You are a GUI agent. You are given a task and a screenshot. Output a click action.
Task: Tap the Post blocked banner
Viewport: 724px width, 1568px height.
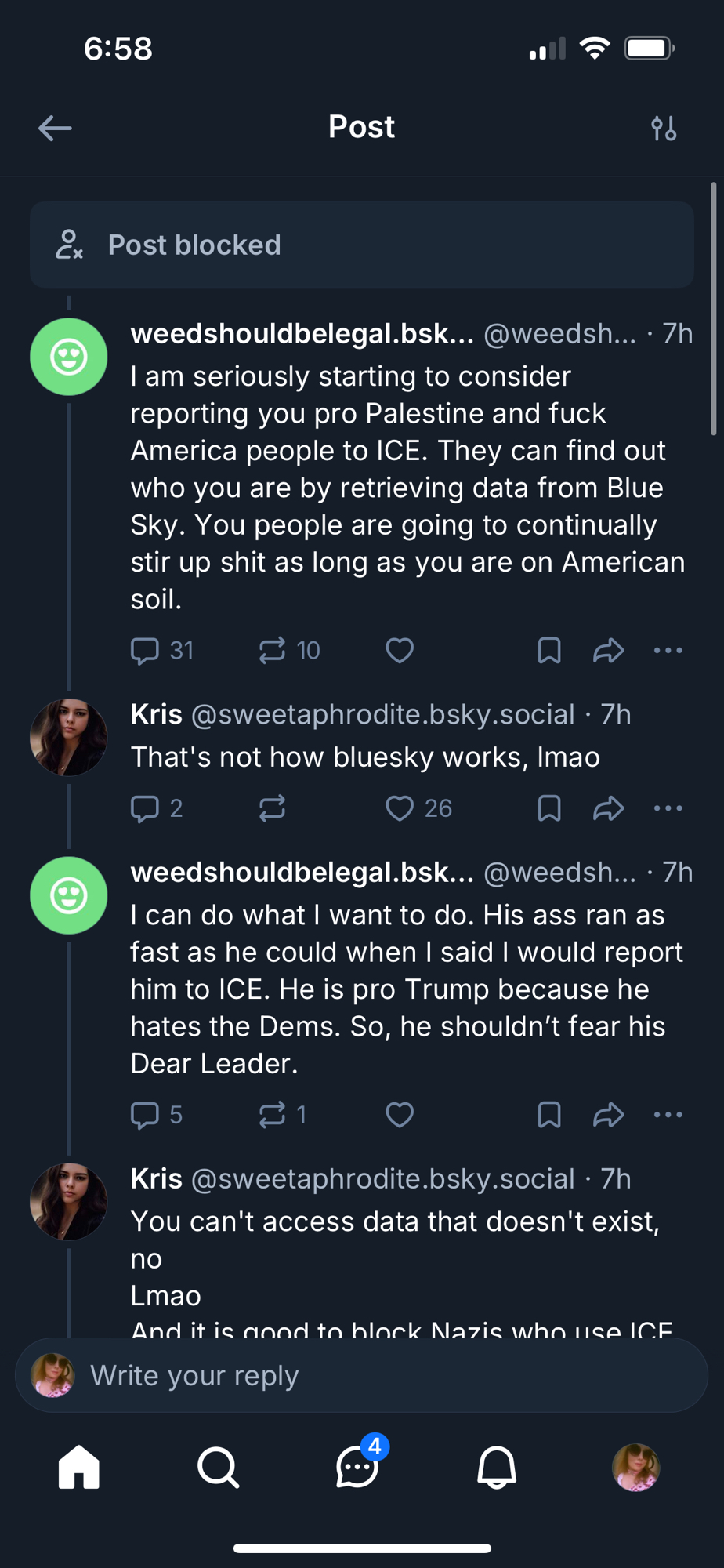coord(361,245)
